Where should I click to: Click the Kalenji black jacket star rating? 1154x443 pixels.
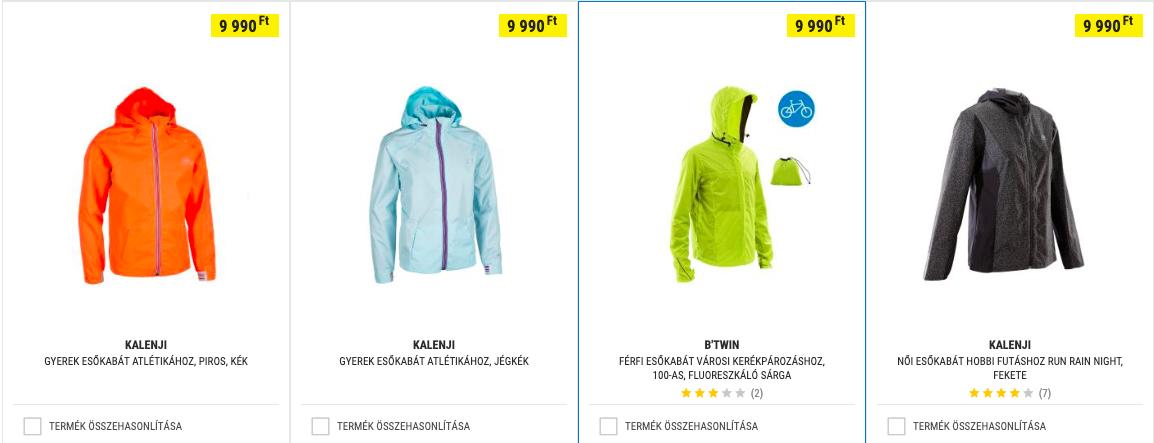[x=1001, y=394]
